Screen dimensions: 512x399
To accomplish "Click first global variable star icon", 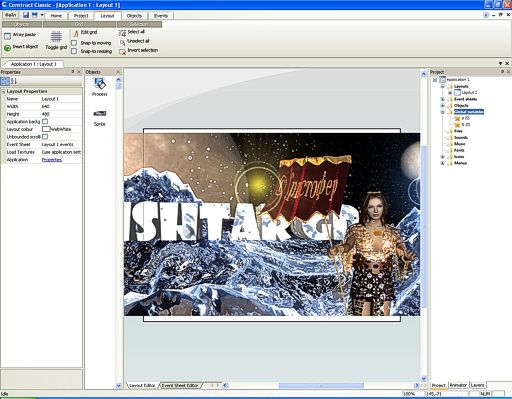I will point(457,118).
